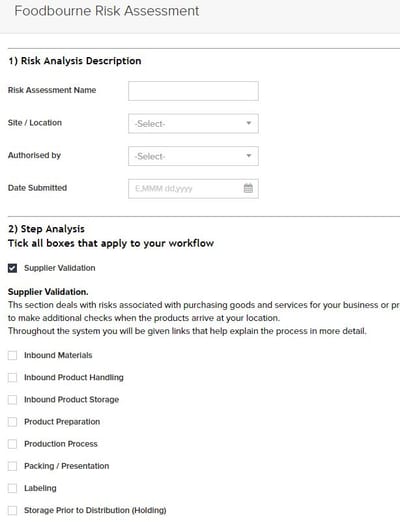
Task: Click the Foodbourne Risk Assessment page title
Action: (x=107, y=11)
